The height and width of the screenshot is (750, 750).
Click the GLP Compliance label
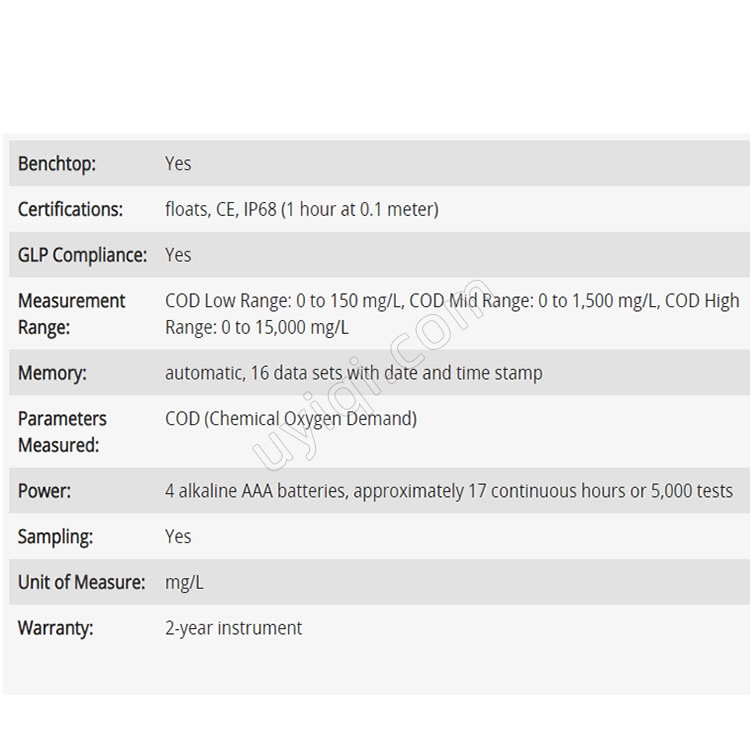(x=82, y=255)
